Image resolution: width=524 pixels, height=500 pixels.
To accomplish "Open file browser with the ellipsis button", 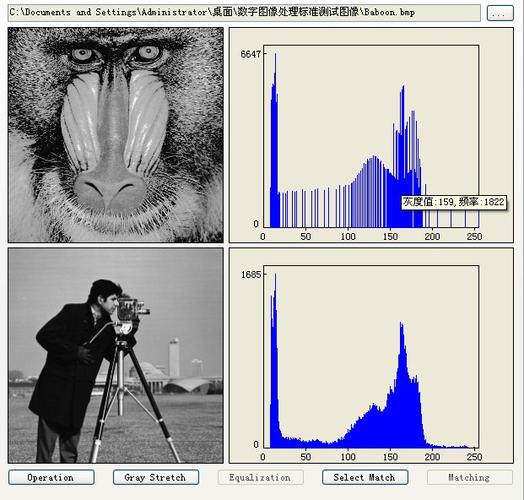I will (x=500, y=13).
